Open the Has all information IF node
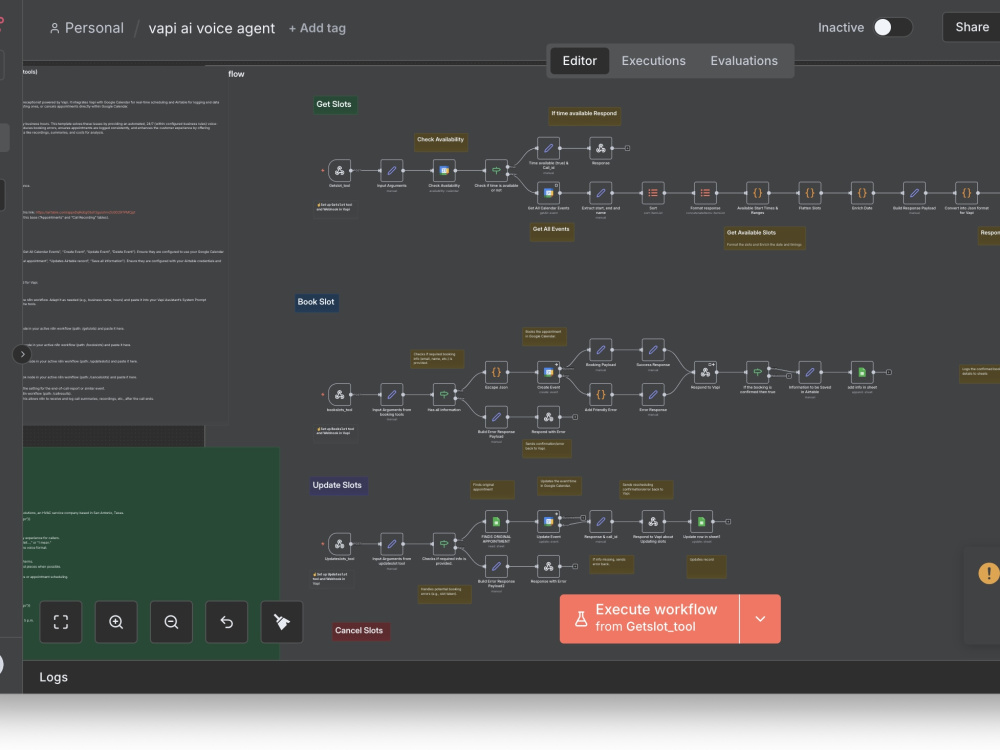1000x750 pixels. point(444,394)
